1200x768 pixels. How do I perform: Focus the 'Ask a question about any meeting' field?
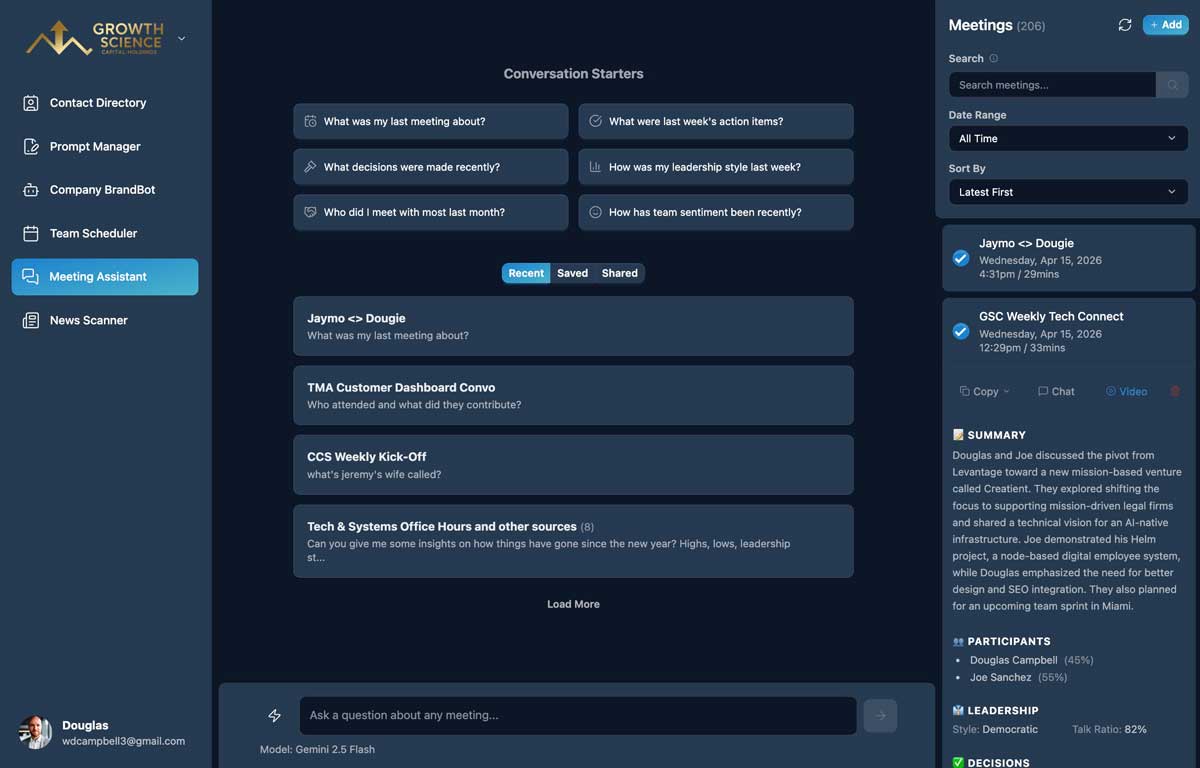[x=578, y=715]
